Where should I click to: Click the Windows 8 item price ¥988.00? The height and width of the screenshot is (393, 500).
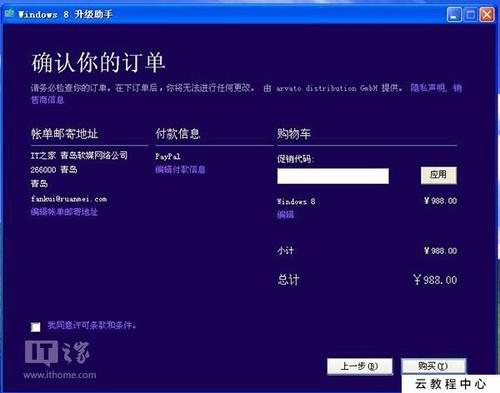click(440, 201)
